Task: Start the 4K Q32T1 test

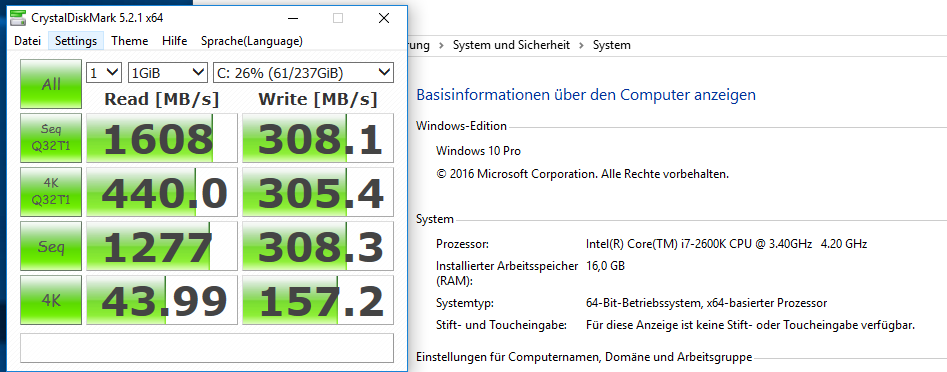Action: [x=51, y=191]
